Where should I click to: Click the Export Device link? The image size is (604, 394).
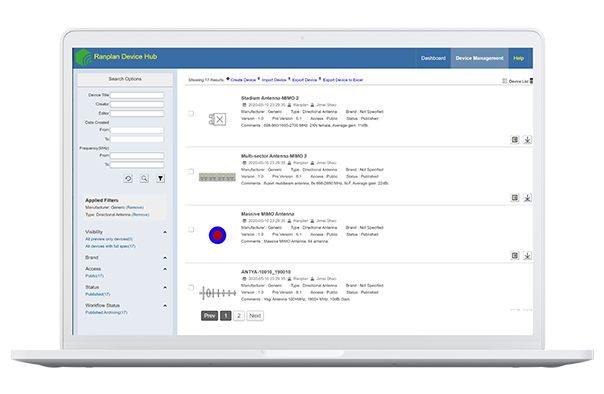pyautogui.click(x=304, y=80)
